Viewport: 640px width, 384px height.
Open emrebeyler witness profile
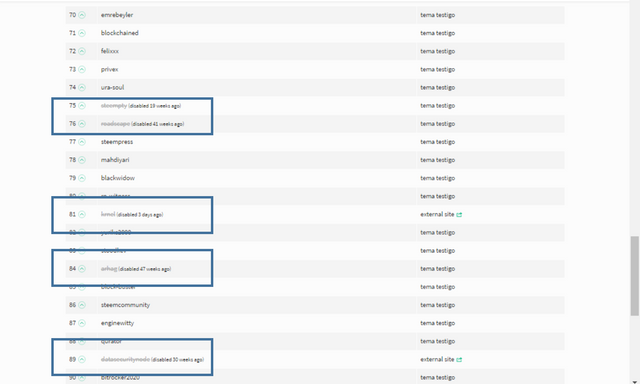pyautogui.click(x=117, y=15)
